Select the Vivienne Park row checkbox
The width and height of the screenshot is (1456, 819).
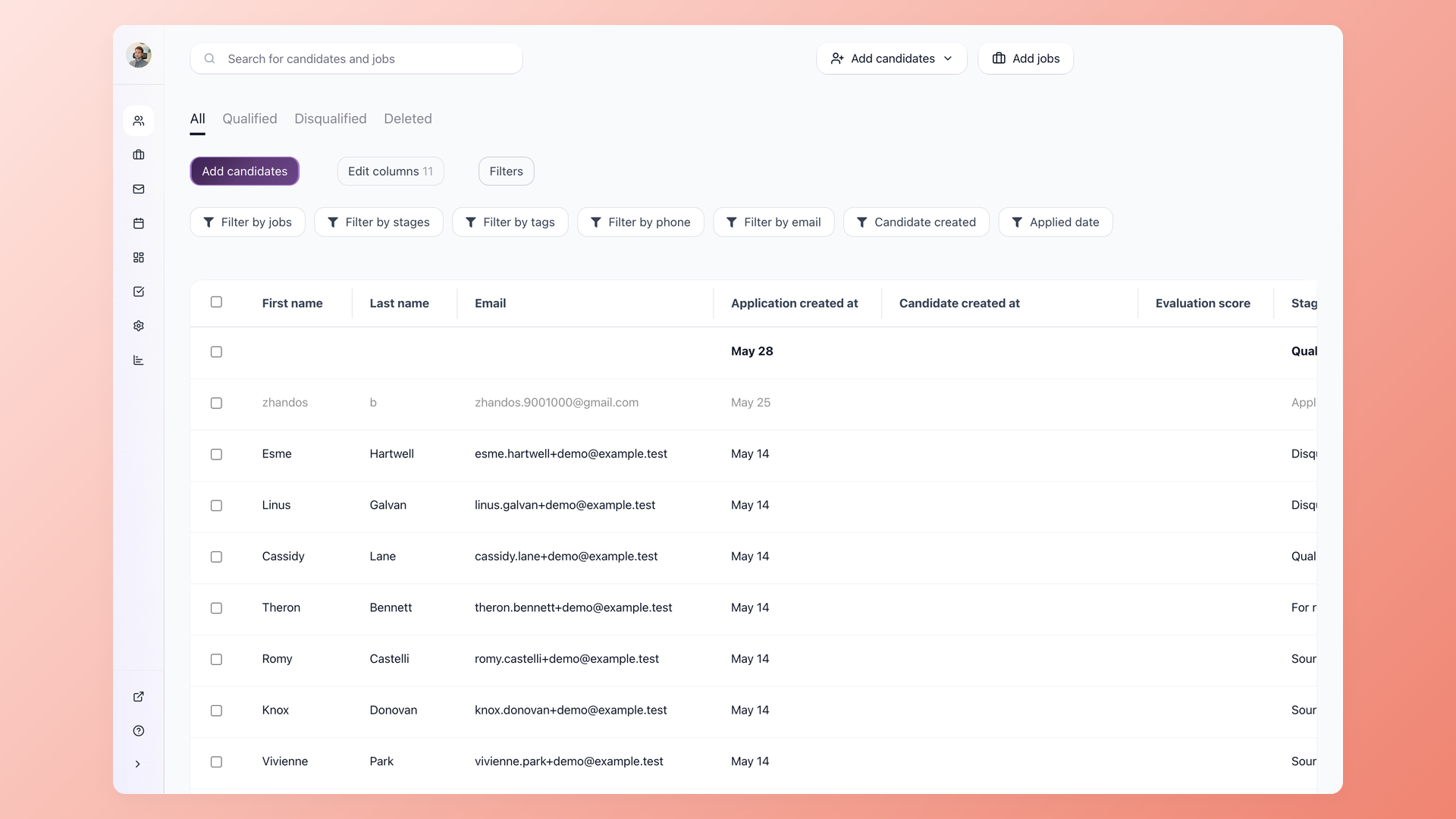(216, 762)
